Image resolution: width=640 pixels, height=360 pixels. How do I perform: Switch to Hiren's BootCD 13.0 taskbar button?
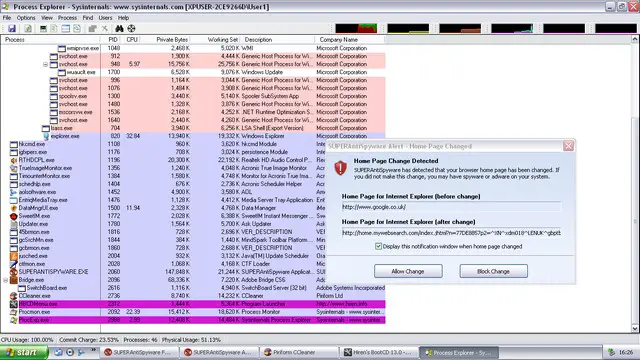click(380, 352)
